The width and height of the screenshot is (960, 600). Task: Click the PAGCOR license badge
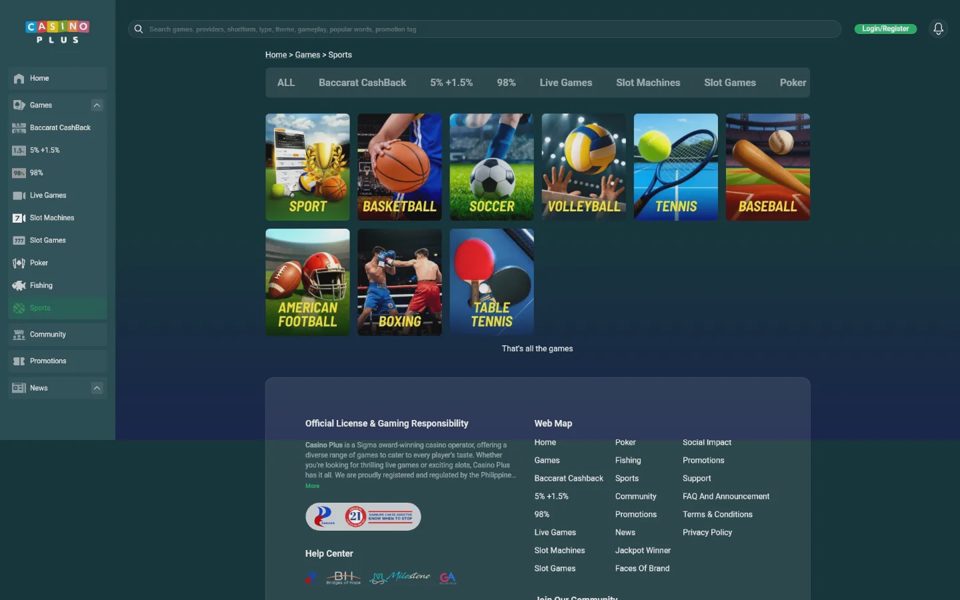coord(324,517)
